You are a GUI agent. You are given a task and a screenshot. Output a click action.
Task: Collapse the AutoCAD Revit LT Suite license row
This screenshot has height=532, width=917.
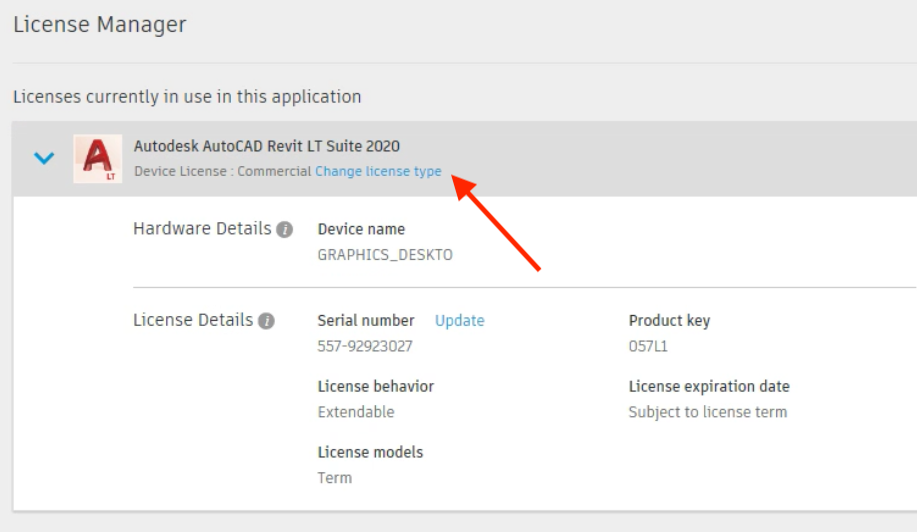(x=44, y=158)
